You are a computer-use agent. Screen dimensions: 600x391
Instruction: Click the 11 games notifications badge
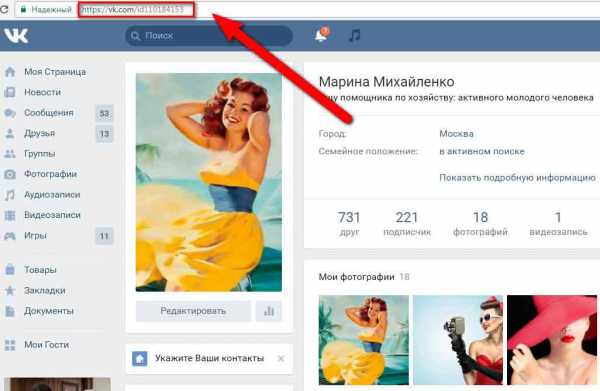pos(104,236)
